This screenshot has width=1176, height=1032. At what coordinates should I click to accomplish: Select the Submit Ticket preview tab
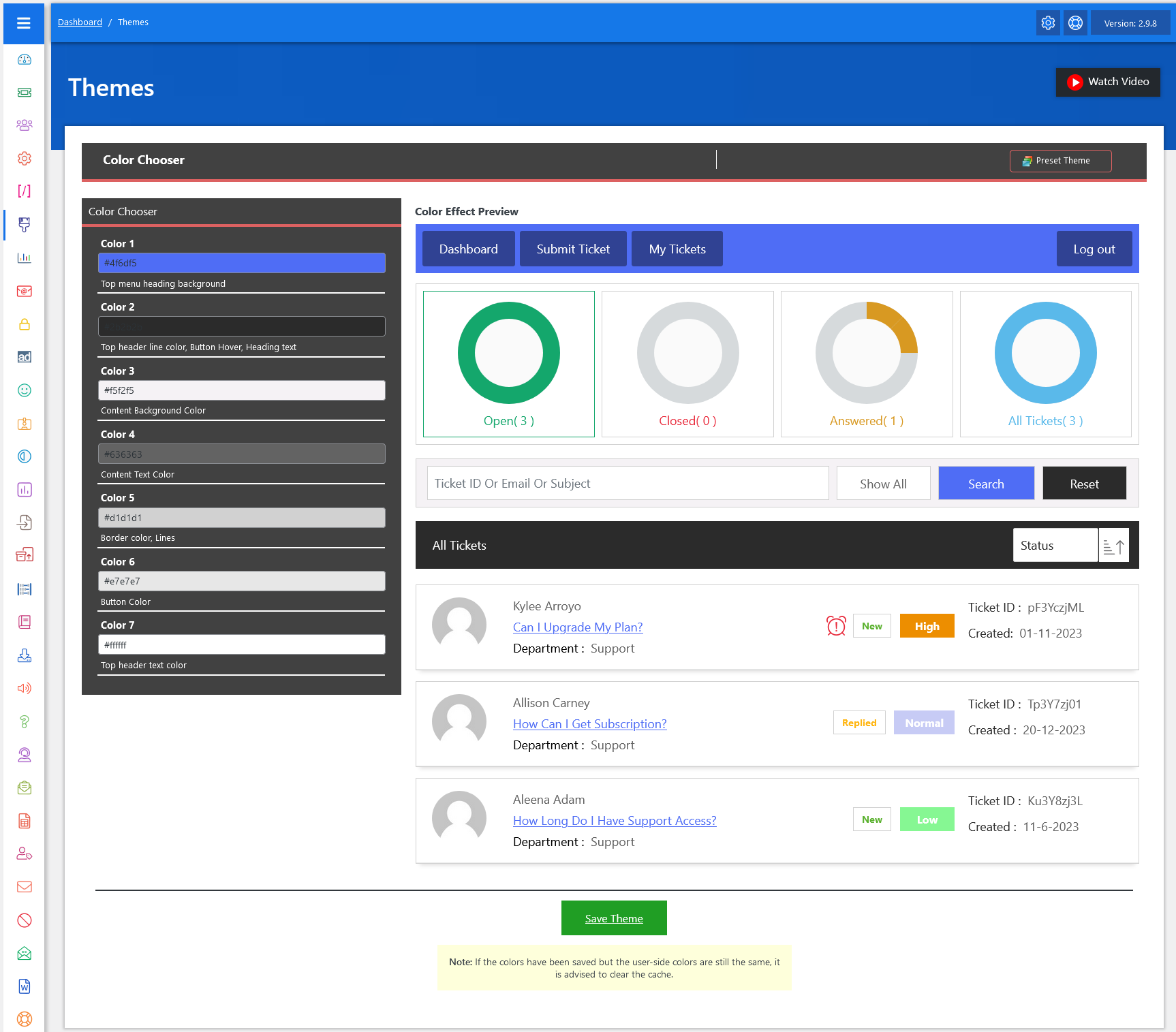click(573, 249)
